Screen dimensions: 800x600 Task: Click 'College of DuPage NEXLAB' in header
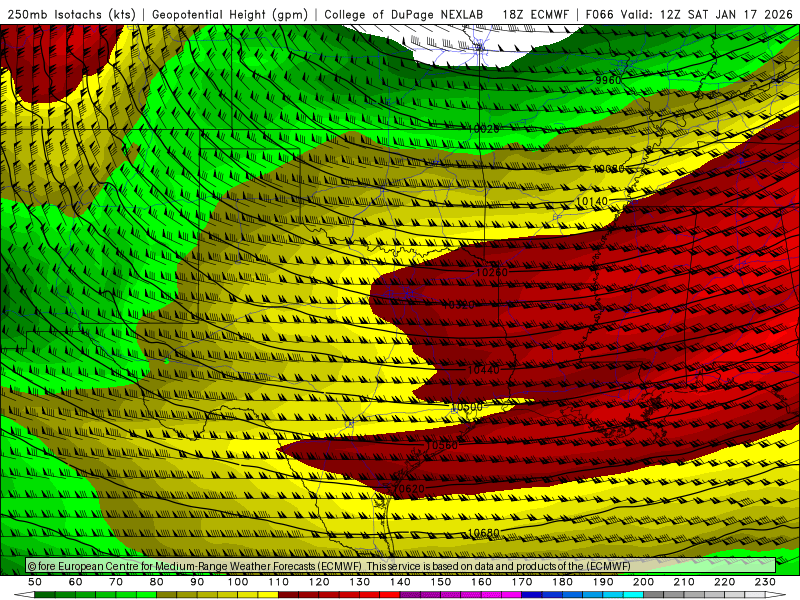pyautogui.click(x=404, y=14)
